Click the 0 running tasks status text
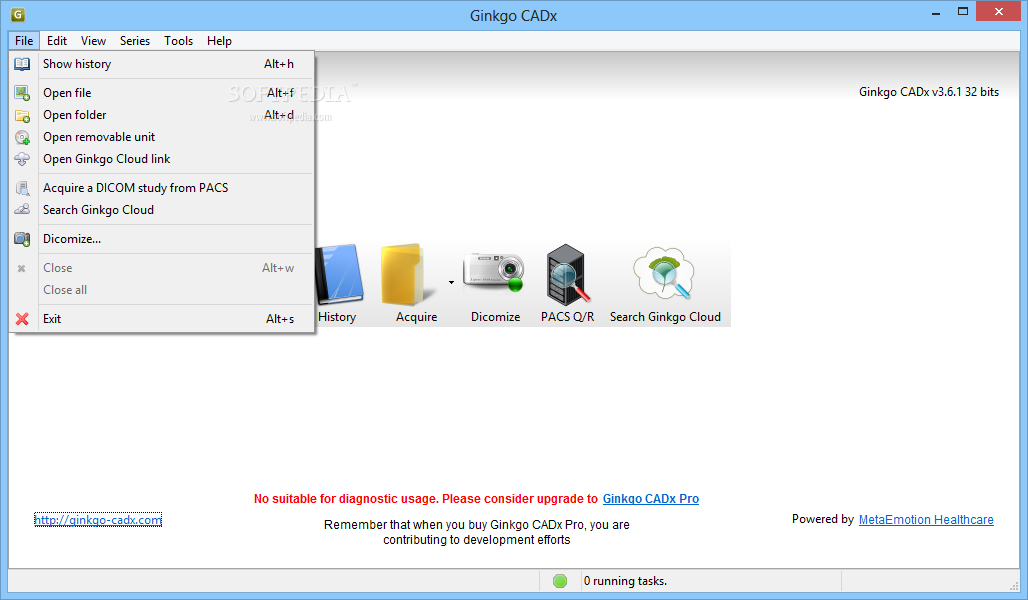 (625, 581)
